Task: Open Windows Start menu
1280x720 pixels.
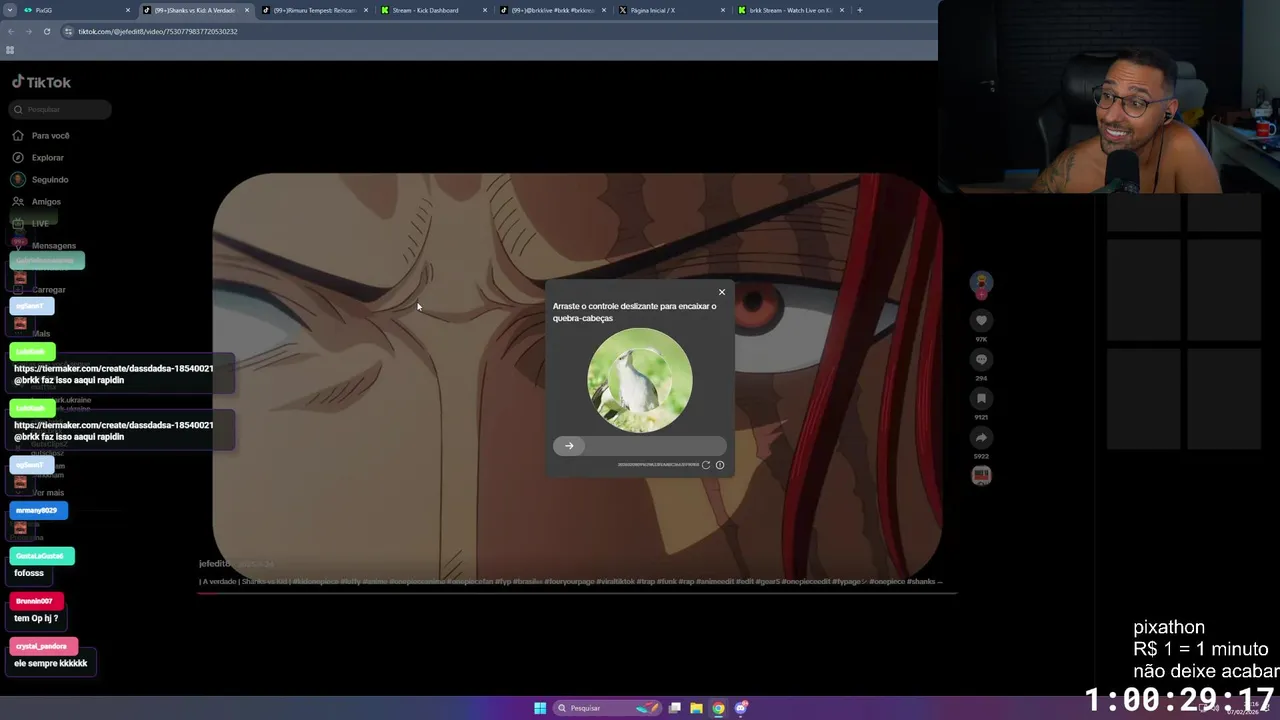Action: point(540,708)
